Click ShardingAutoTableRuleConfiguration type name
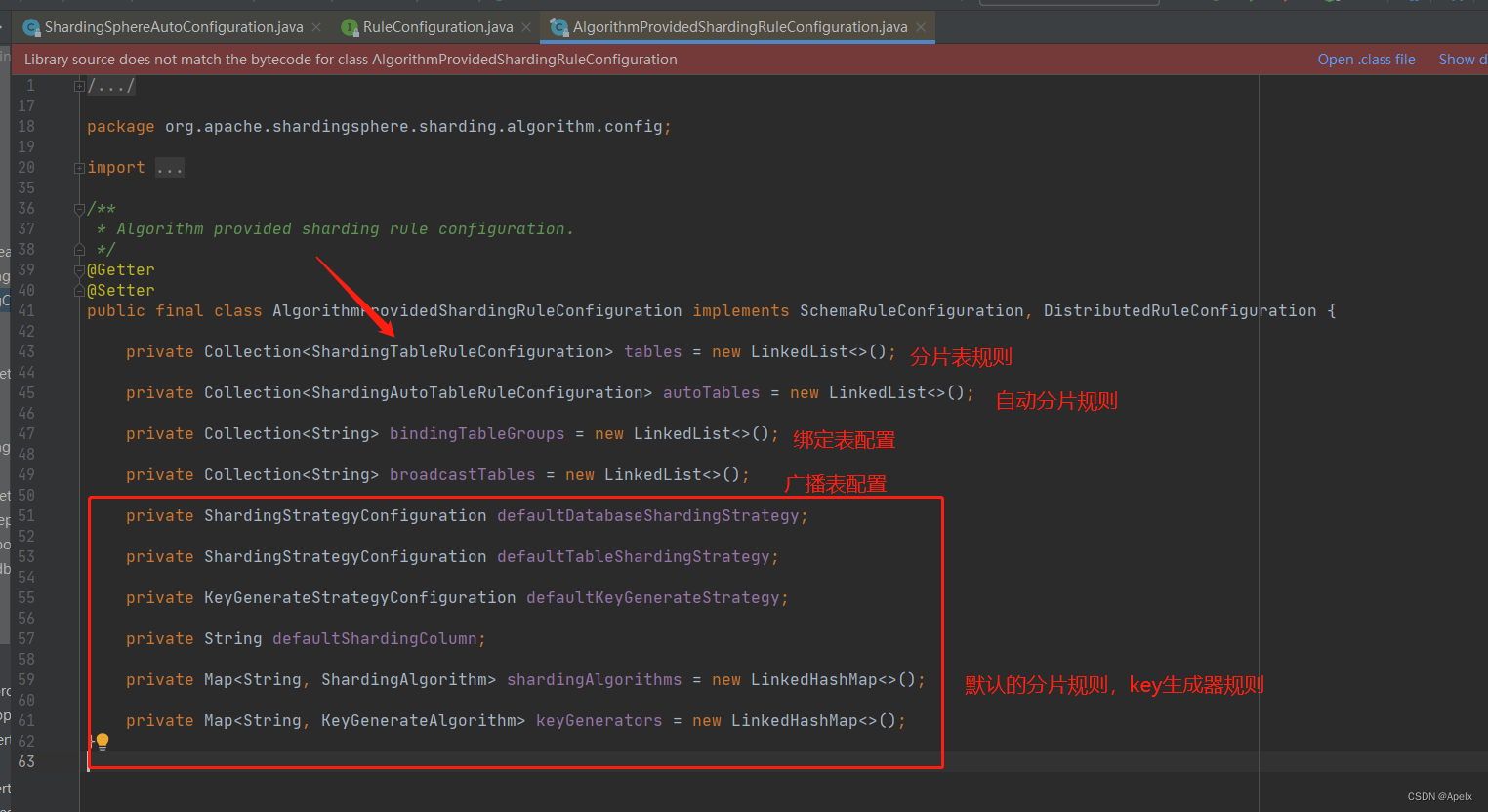The height and width of the screenshot is (812, 1488). [476, 392]
